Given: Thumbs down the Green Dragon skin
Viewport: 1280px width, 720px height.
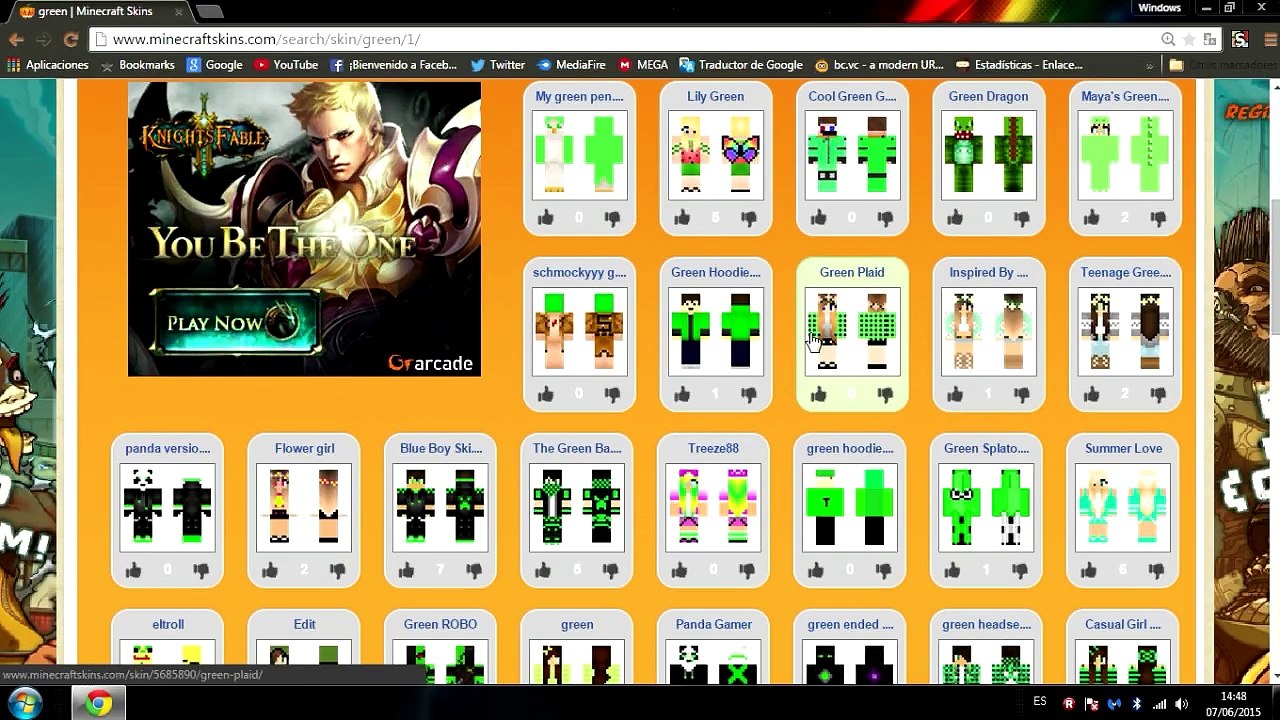Looking at the screenshot, I should [1022, 218].
